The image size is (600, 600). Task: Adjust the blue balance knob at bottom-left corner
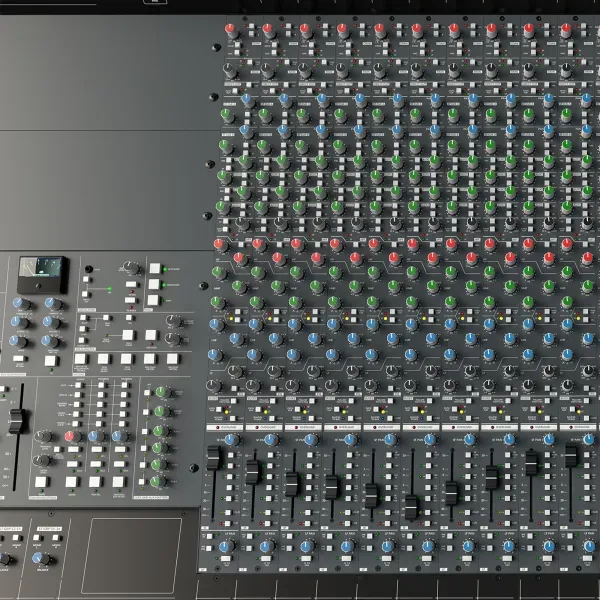click(x=40, y=559)
